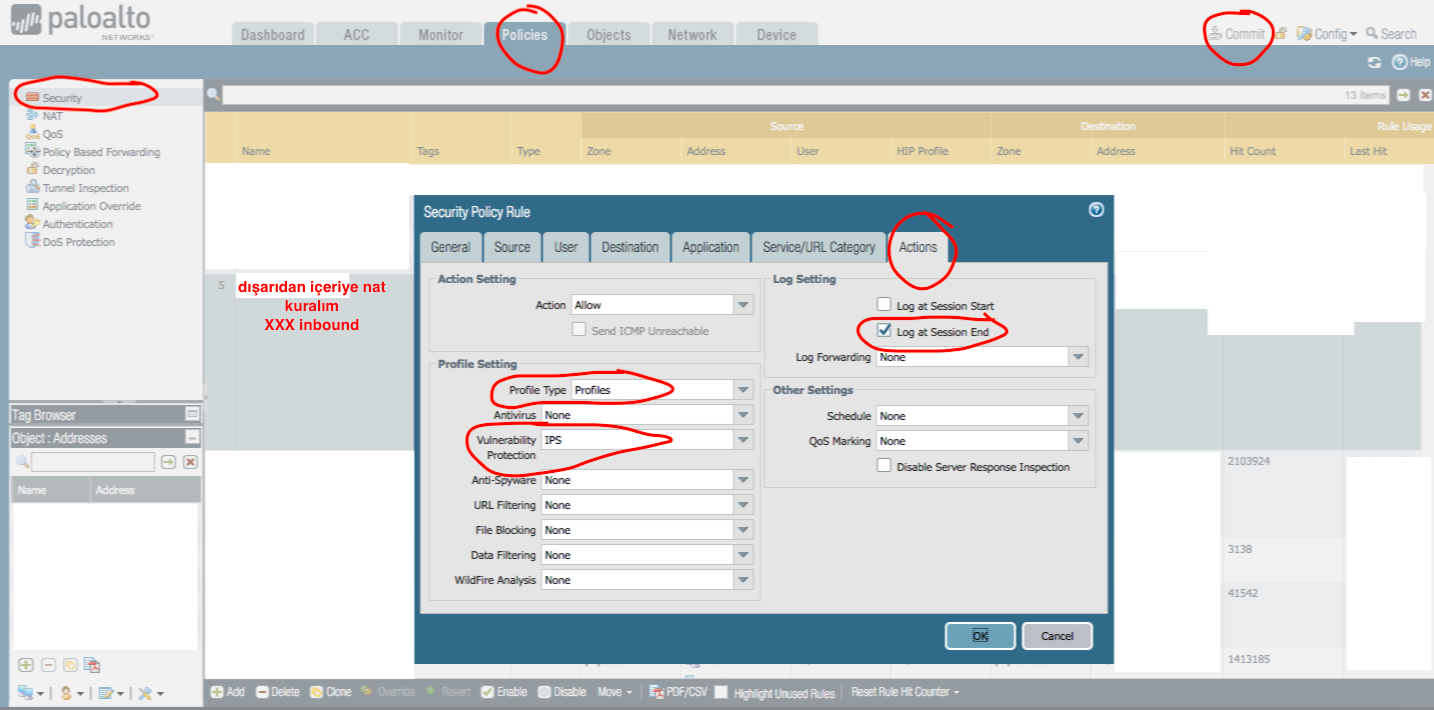Expand the Vulnerability Protection dropdown
The width and height of the screenshot is (1434, 710).
click(x=743, y=440)
